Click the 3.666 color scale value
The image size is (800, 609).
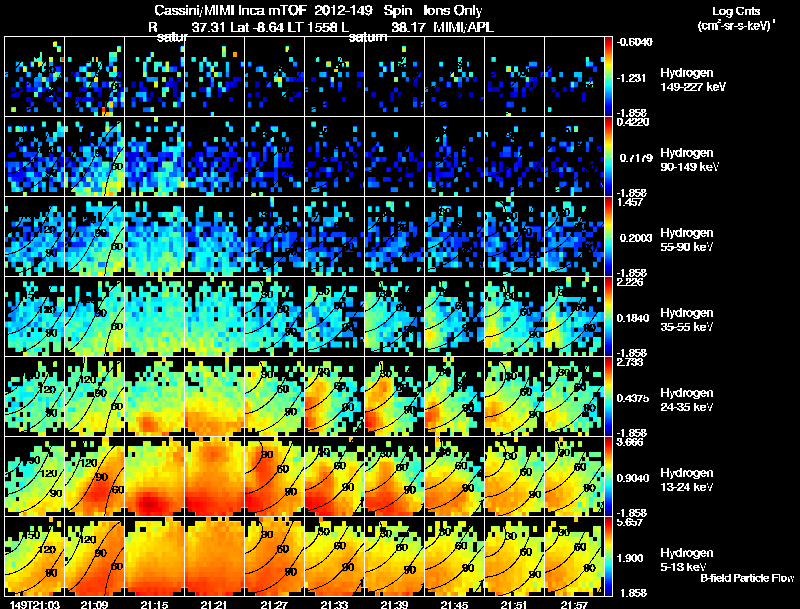(x=630, y=442)
